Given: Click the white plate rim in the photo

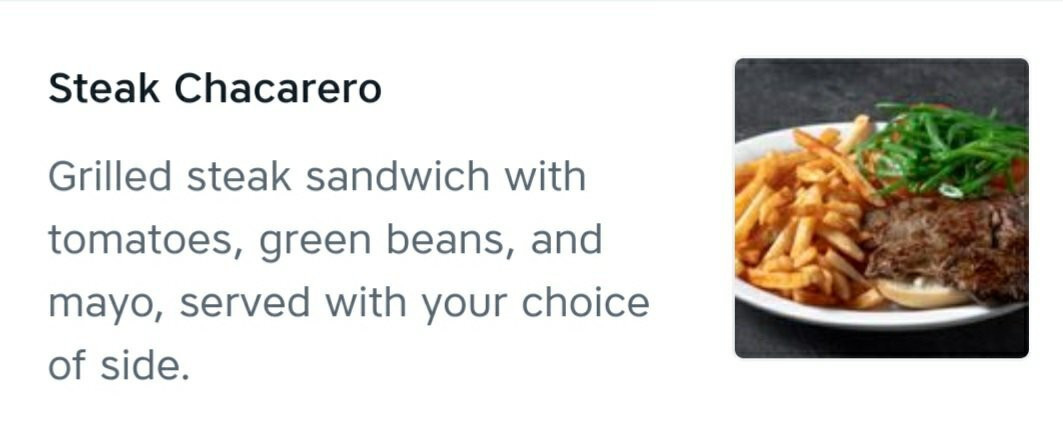Looking at the screenshot, I should point(881,316).
